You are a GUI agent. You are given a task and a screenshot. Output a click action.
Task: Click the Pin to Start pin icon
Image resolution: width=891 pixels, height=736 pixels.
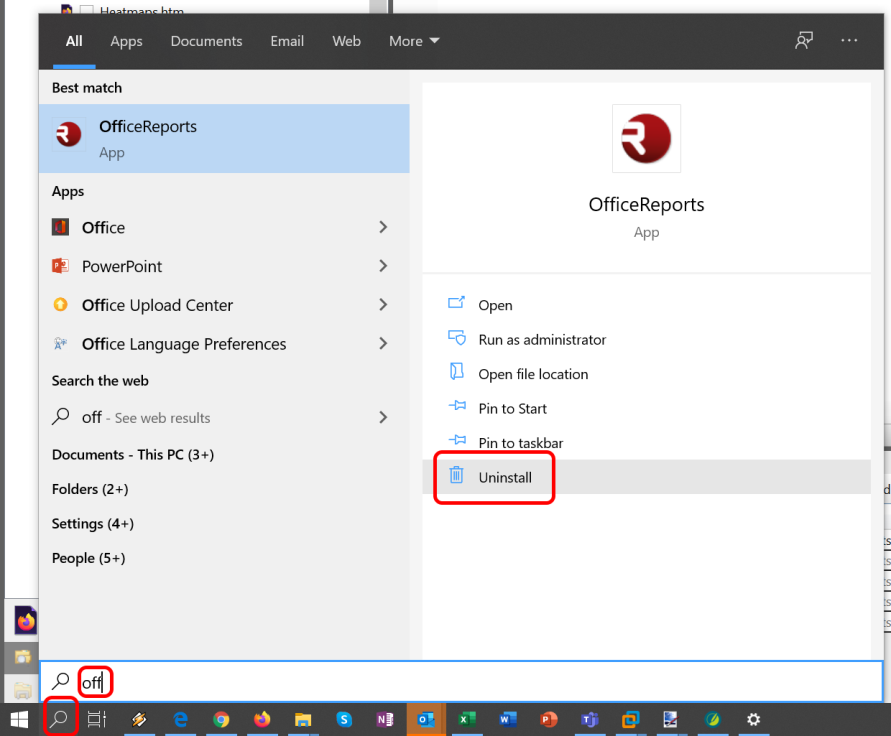(x=457, y=408)
